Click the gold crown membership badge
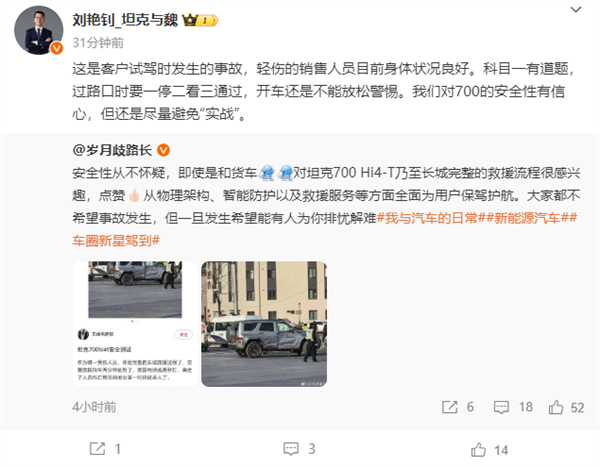 (200, 20)
